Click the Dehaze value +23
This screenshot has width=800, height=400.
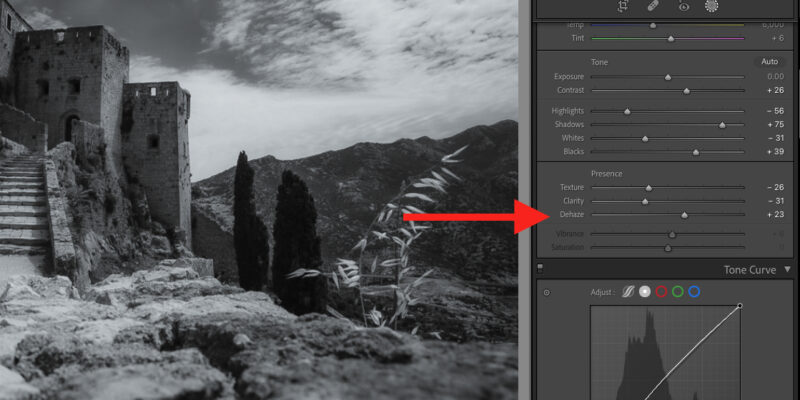(776, 214)
